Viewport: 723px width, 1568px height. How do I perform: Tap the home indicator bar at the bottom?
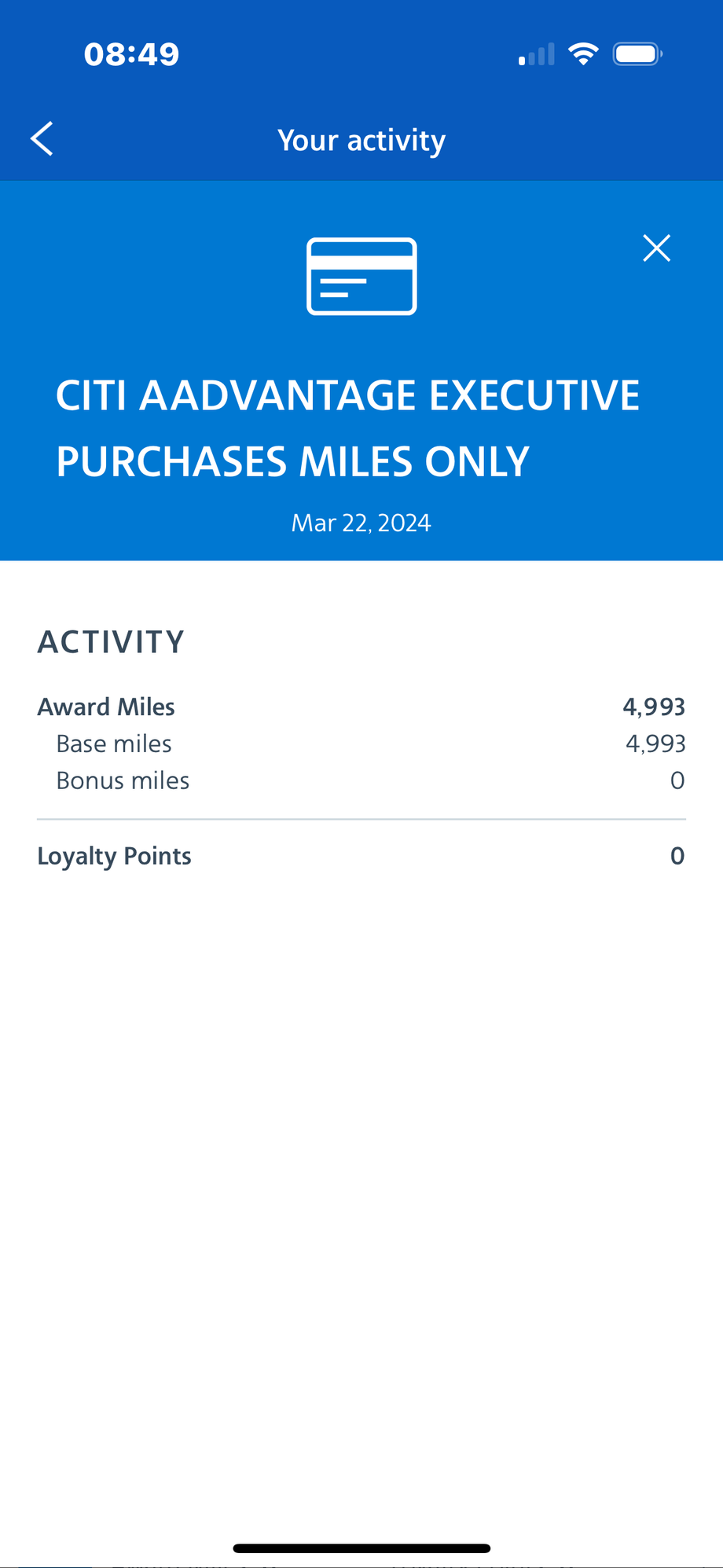(x=361, y=1548)
